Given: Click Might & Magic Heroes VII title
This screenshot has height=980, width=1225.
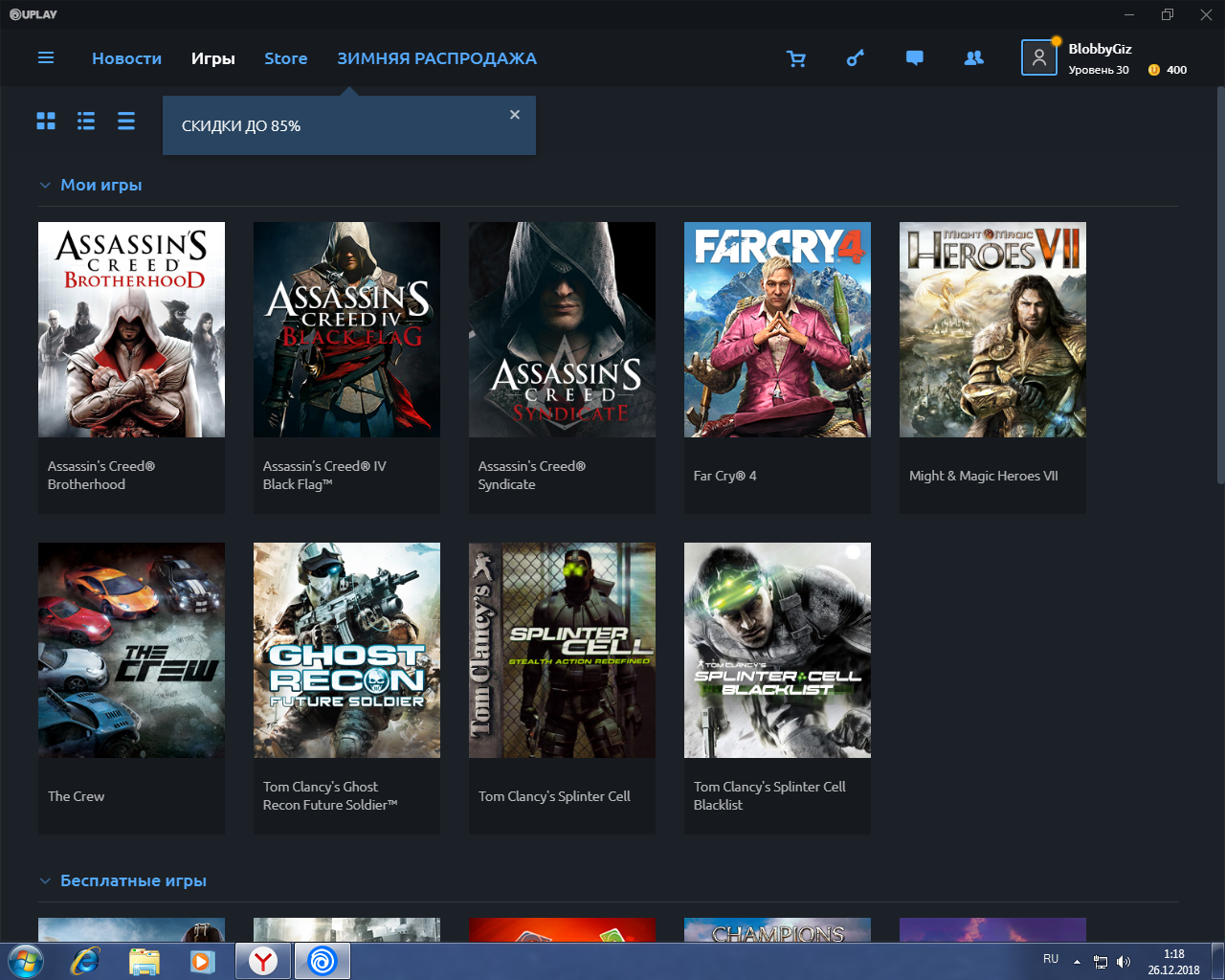Looking at the screenshot, I should (x=983, y=476).
